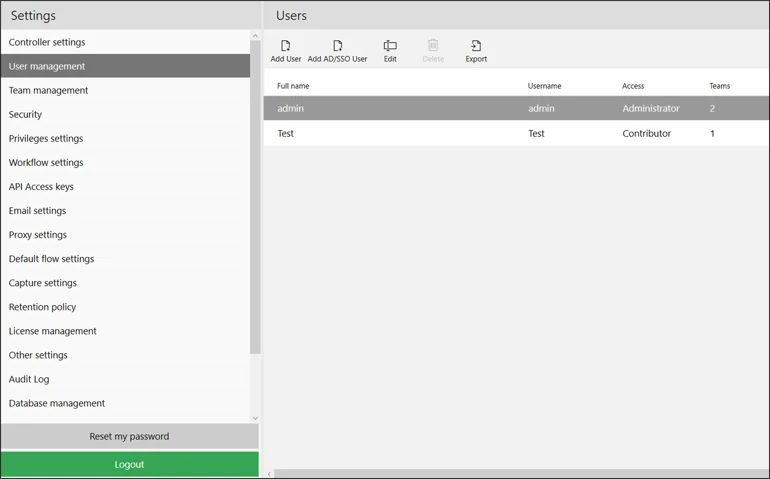770x479 pixels.
Task: Click the Add User icon
Action: click(285, 46)
